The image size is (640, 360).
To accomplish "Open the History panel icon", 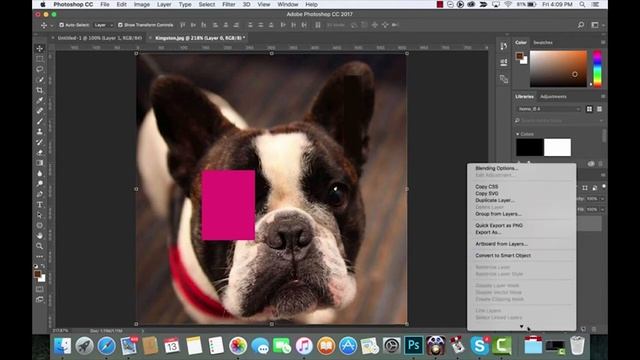I will click(x=504, y=46).
